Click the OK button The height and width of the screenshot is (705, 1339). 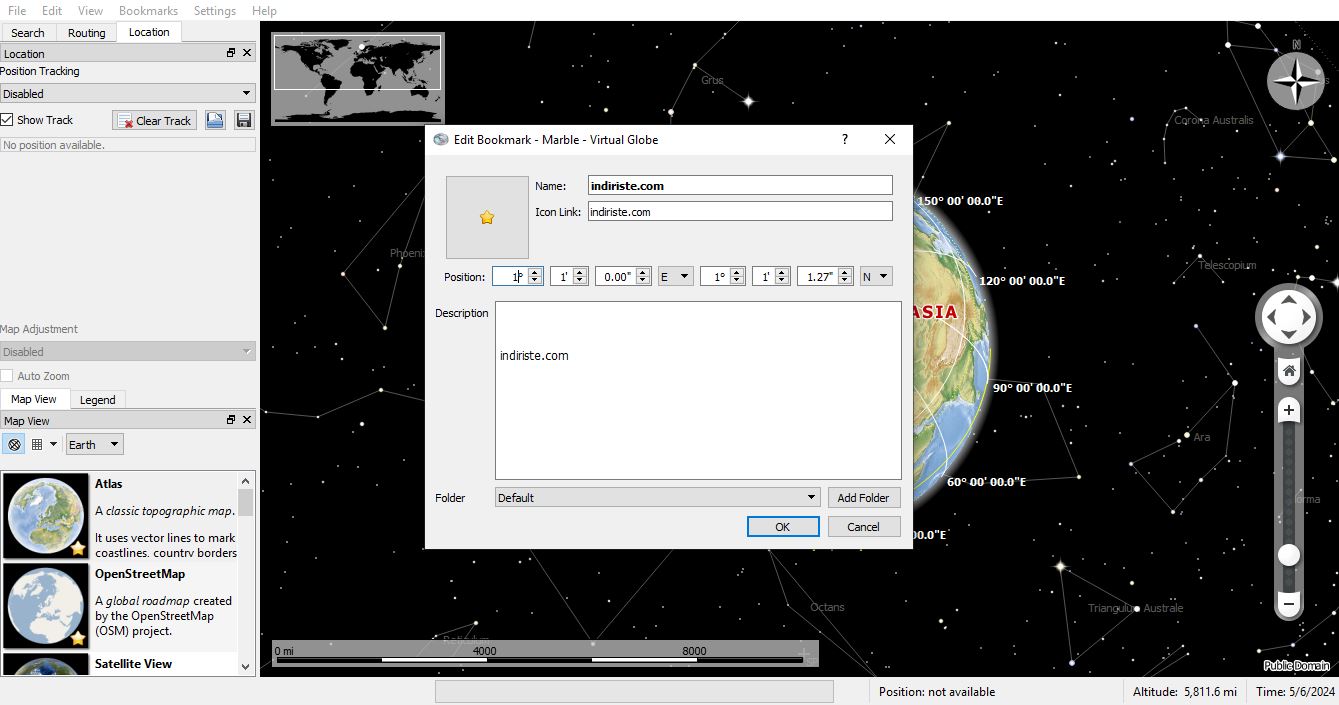pyautogui.click(x=783, y=526)
